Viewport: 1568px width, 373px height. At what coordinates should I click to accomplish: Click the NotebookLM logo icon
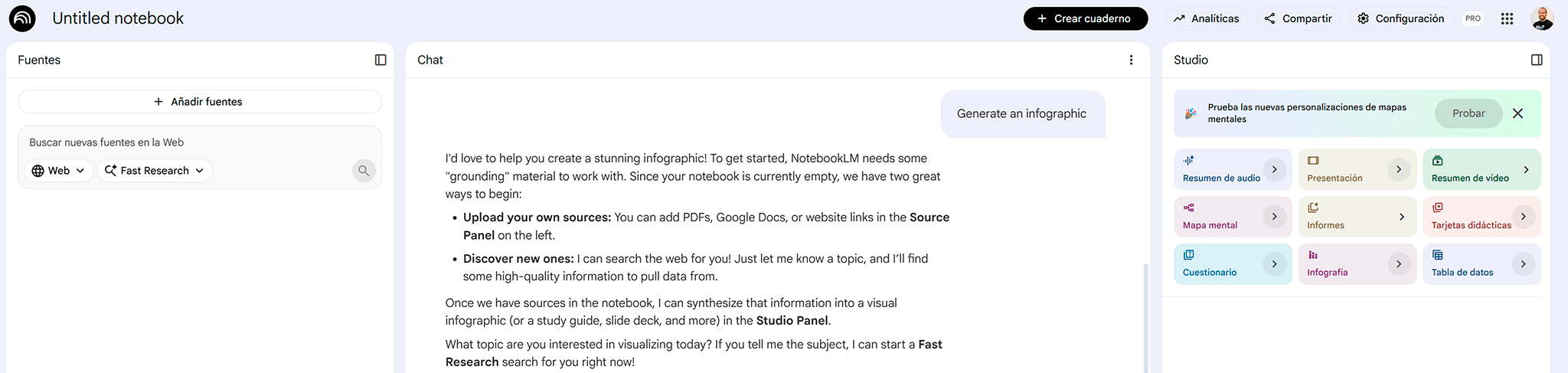click(x=22, y=18)
